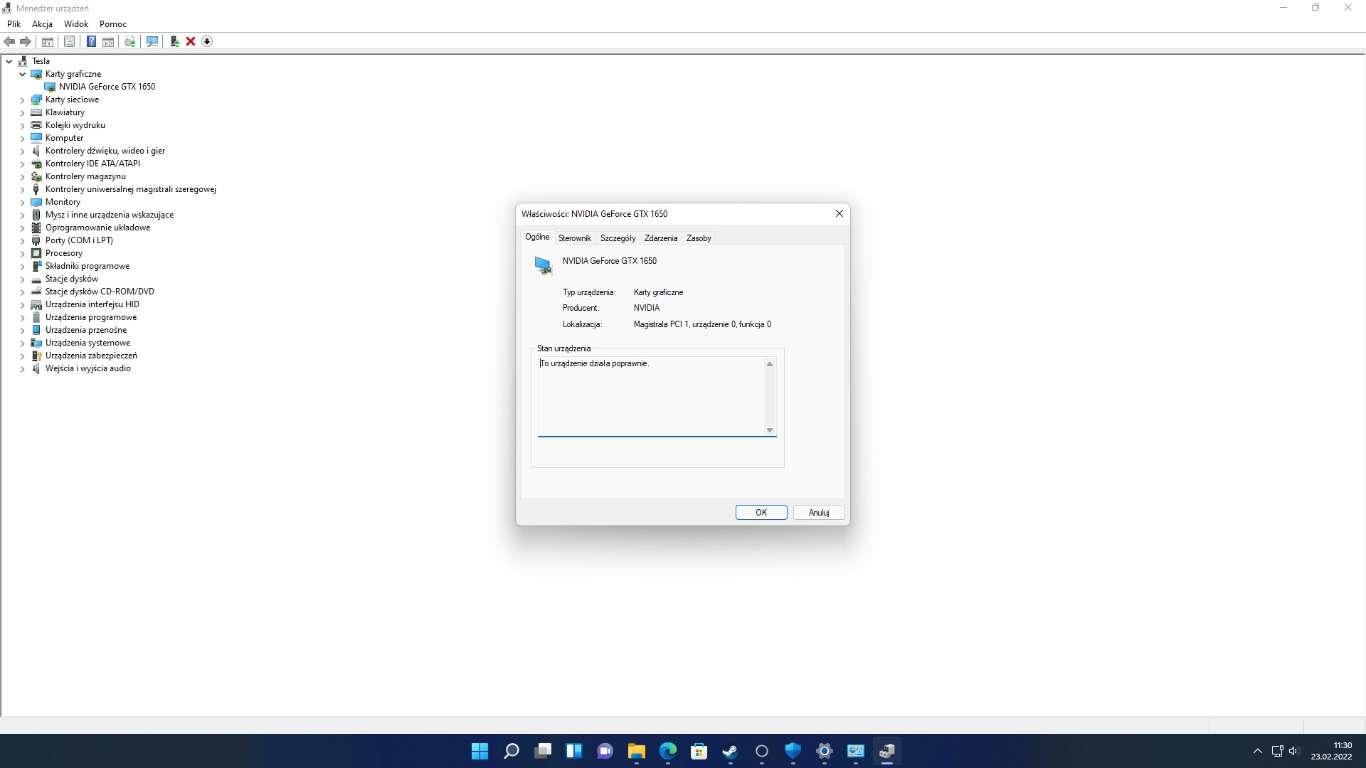The width and height of the screenshot is (1366, 768).
Task: Click scroll-down arrow in Stan urządzenia box
Action: pyautogui.click(x=770, y=430)
